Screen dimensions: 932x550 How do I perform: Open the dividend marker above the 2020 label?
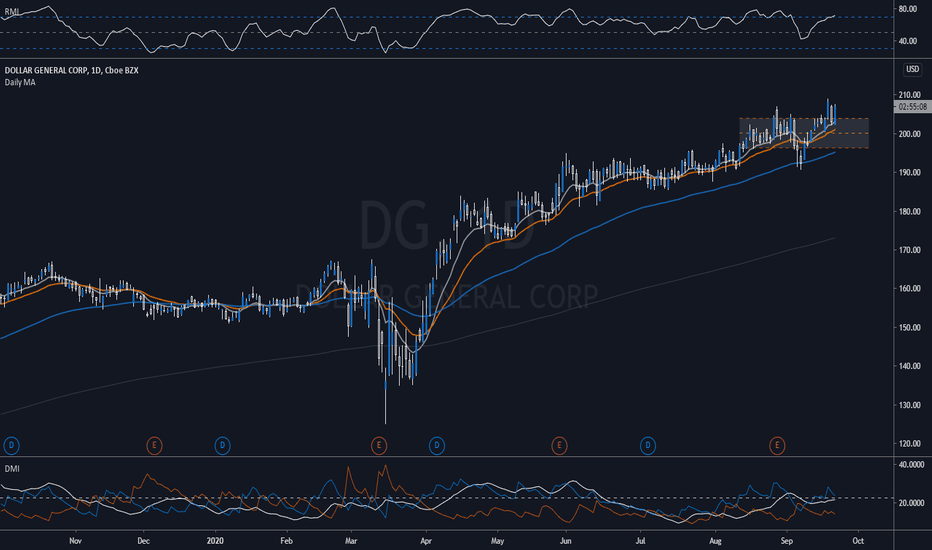click(222, 445)
